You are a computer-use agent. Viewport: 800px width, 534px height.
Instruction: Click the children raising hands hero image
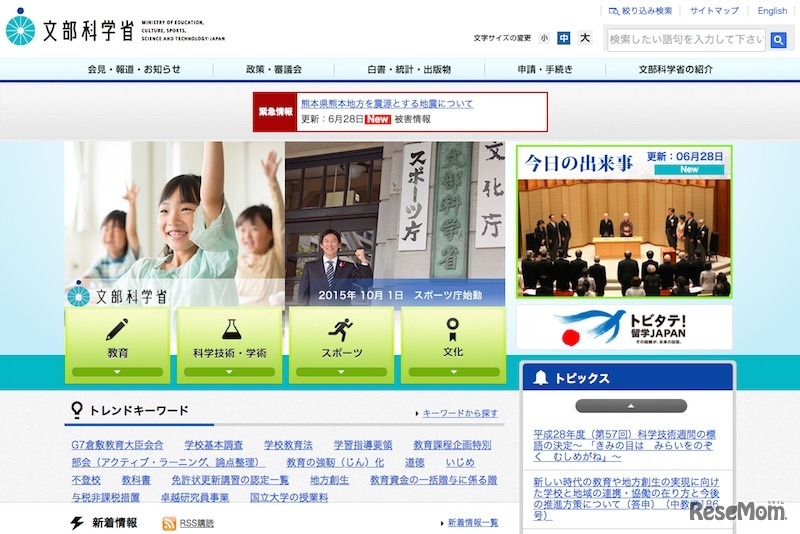(174, 223)
